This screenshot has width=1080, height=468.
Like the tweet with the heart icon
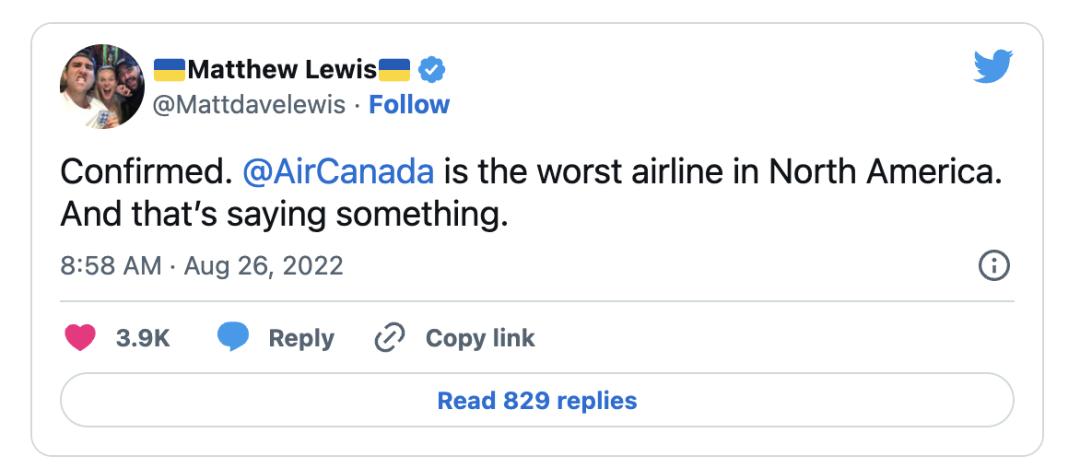click(x=80, y=338)
